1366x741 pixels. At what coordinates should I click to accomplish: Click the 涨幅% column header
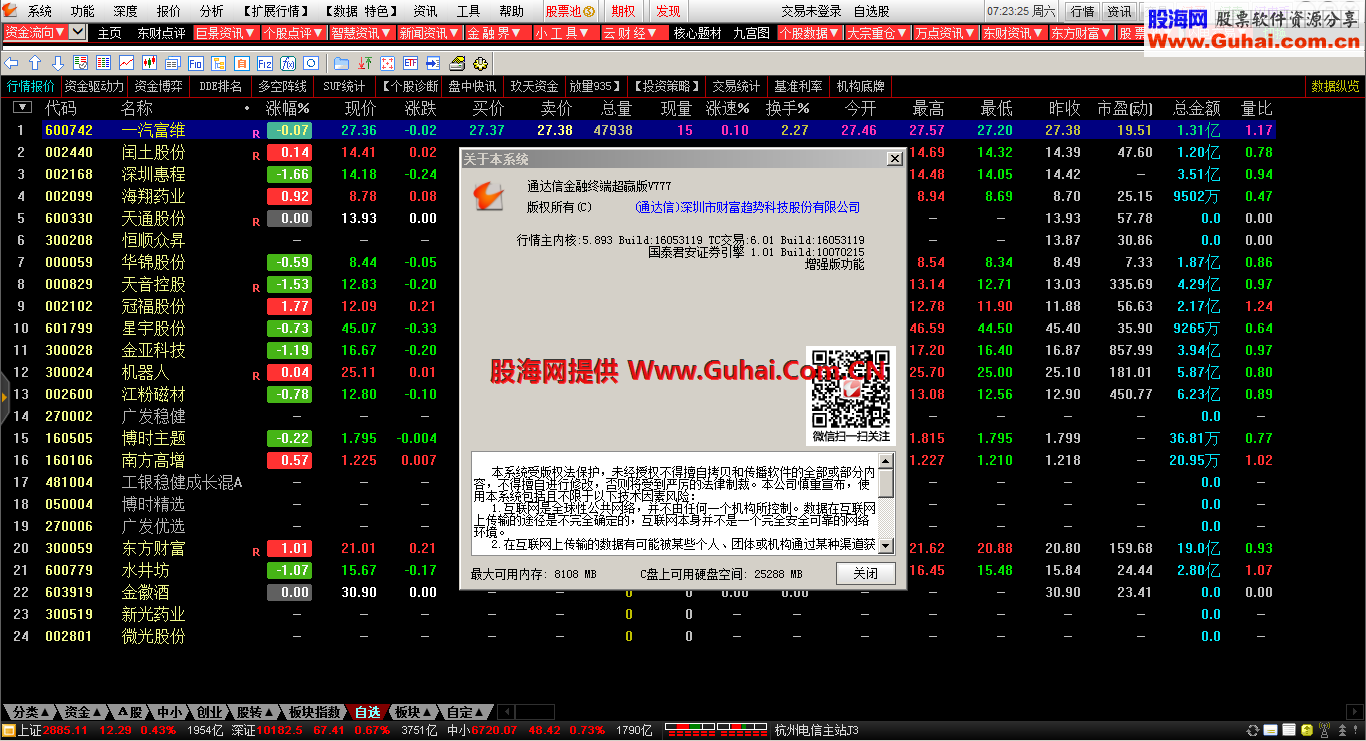pos(288,107)
